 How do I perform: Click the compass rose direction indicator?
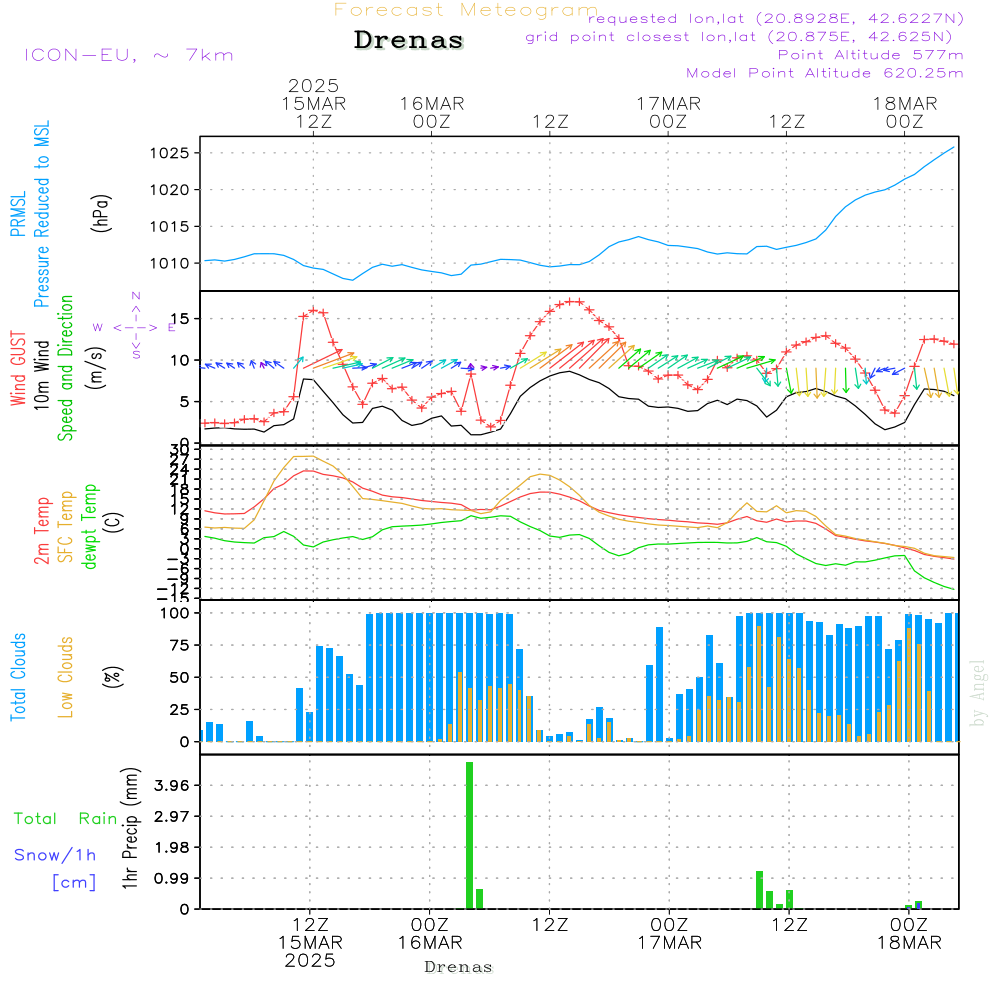click(x=136, y=327)
